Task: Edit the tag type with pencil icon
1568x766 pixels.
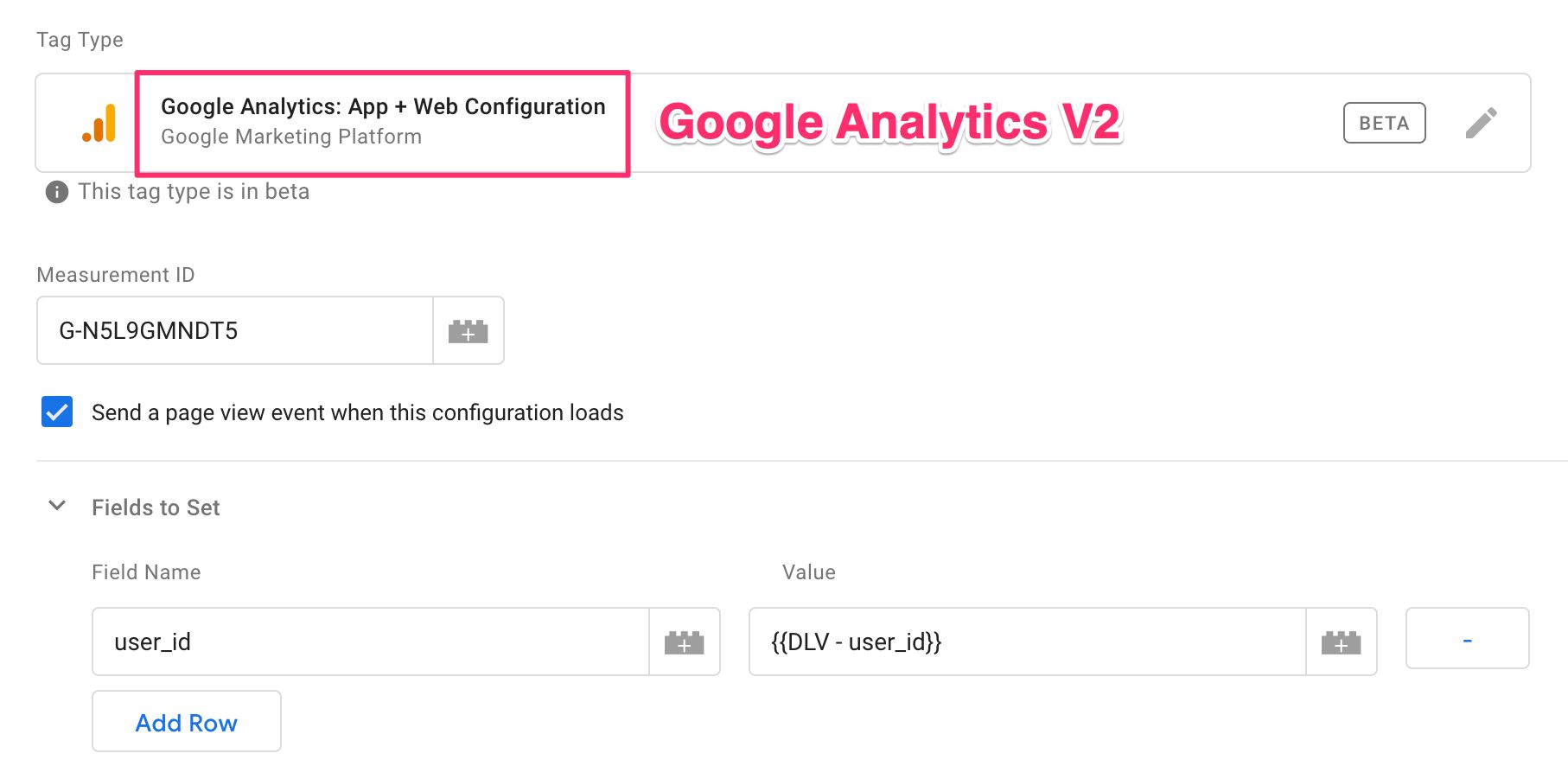Action: tap(1482, 123)
